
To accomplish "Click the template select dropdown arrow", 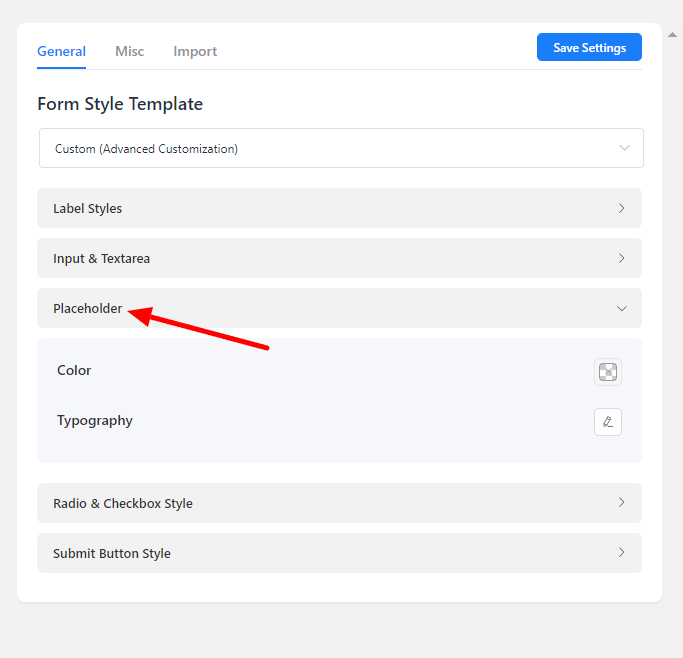I will click(x=625, y=148).
